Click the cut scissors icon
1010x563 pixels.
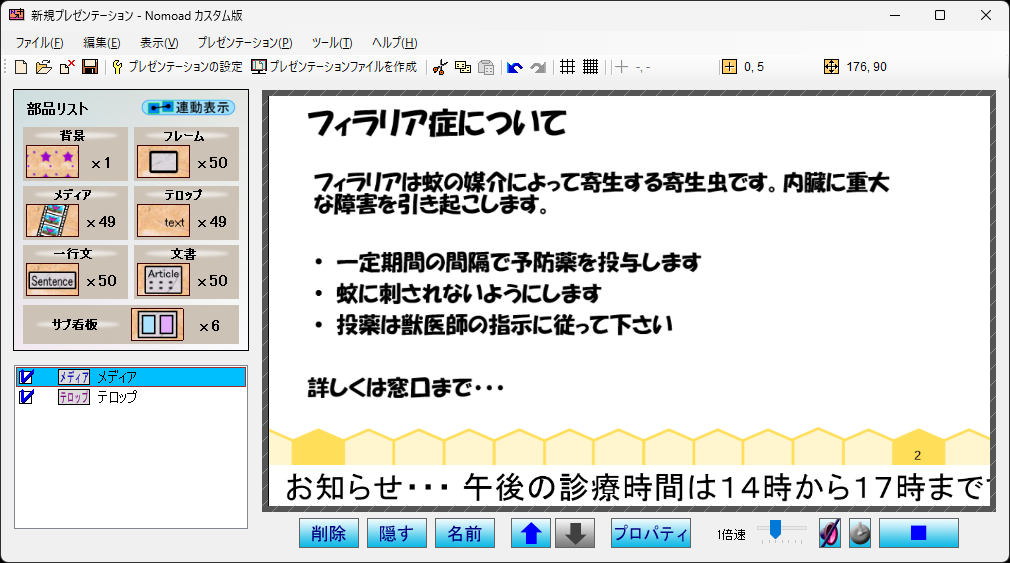pos(440,67)
